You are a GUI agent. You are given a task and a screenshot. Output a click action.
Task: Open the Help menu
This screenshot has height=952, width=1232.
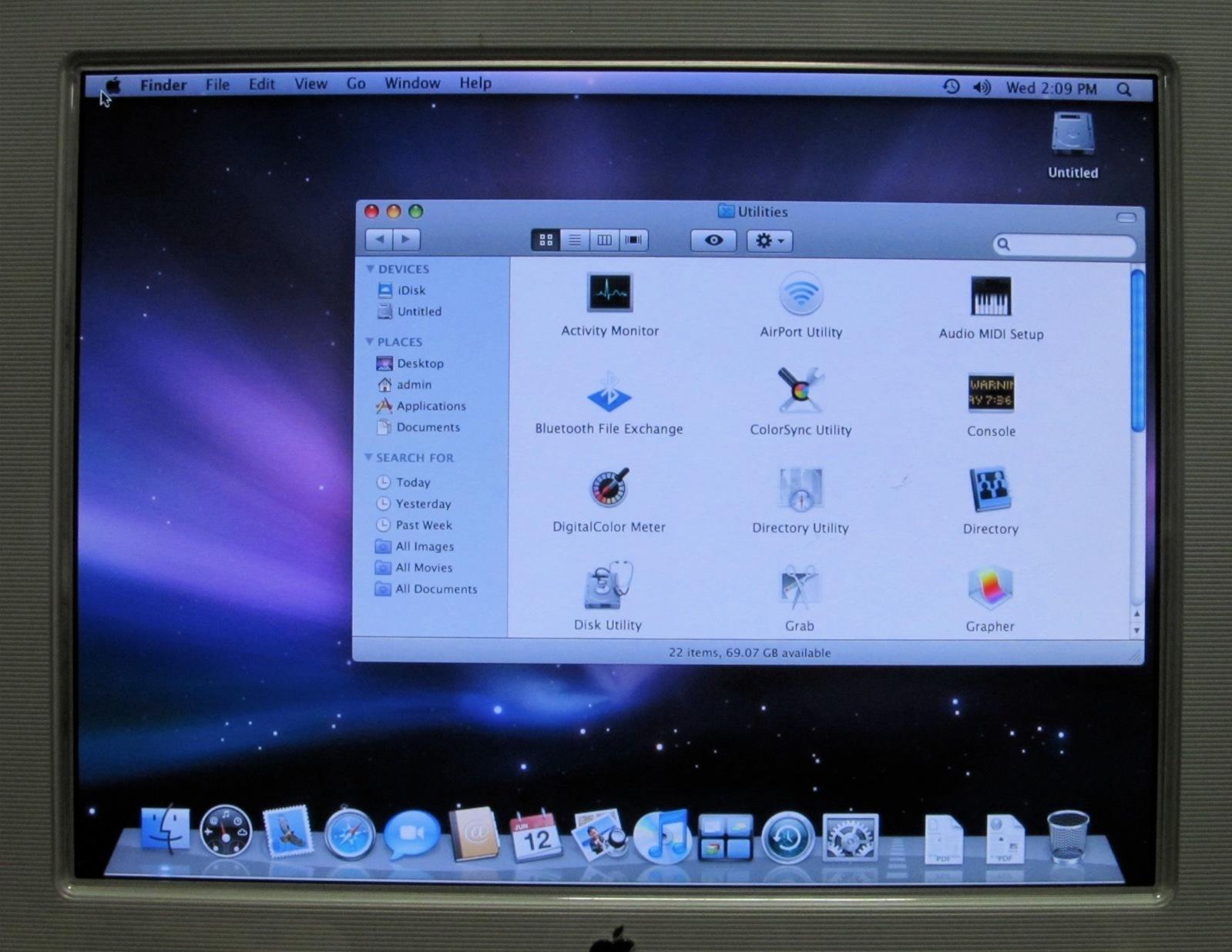pos(475,83)
